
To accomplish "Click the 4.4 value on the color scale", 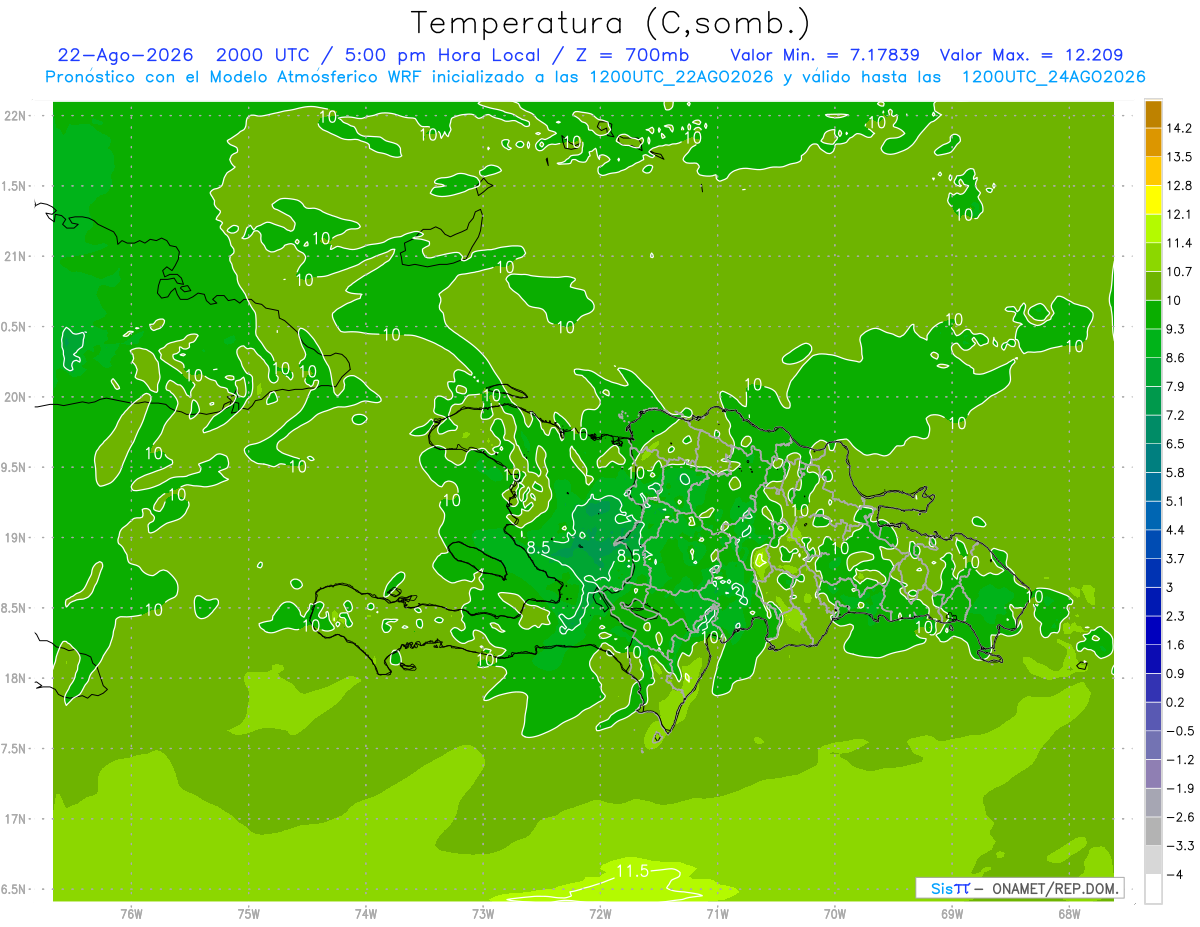I will tap(1176, 530).
